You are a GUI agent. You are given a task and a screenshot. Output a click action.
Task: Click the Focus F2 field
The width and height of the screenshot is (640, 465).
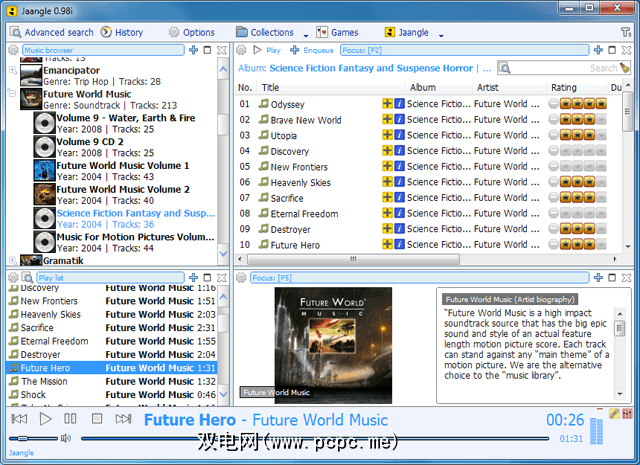(x=464, y=50)
